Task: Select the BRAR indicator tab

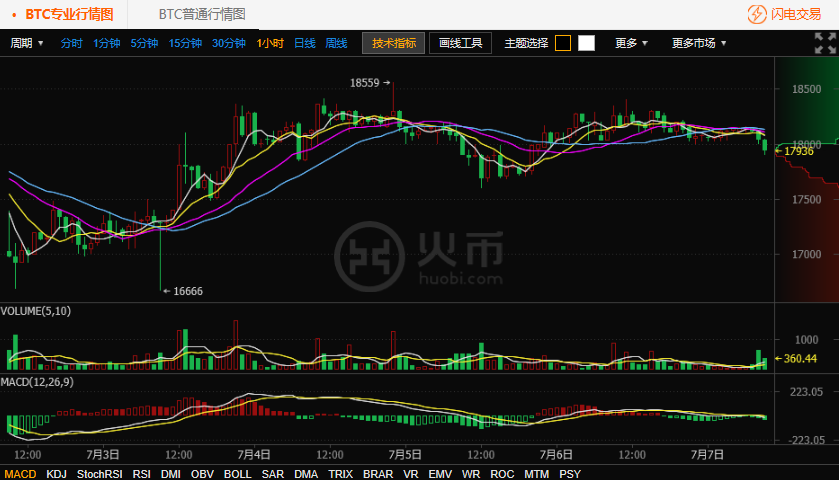Action: 378,474
